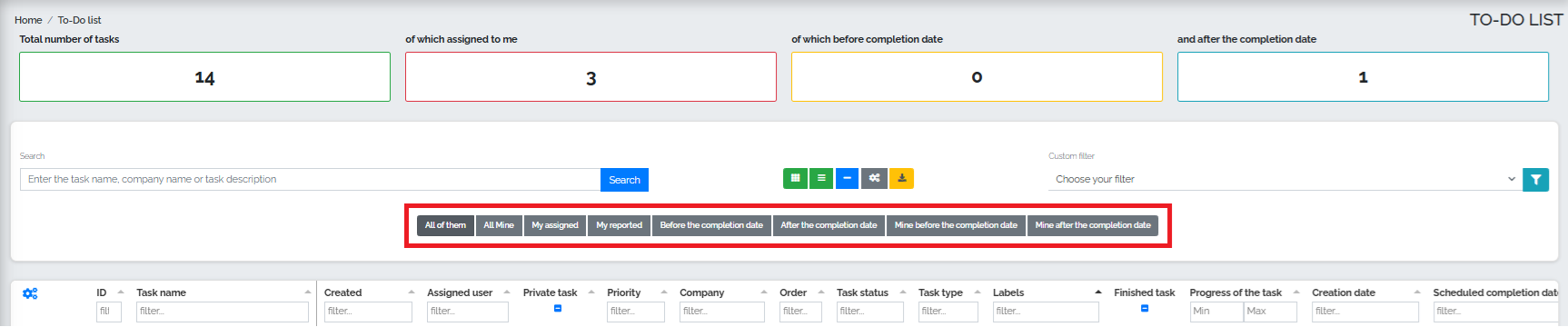Screen dimensions: 1568x327
Task: Sort by ID column arrow
Action: [x=121, y=292]
